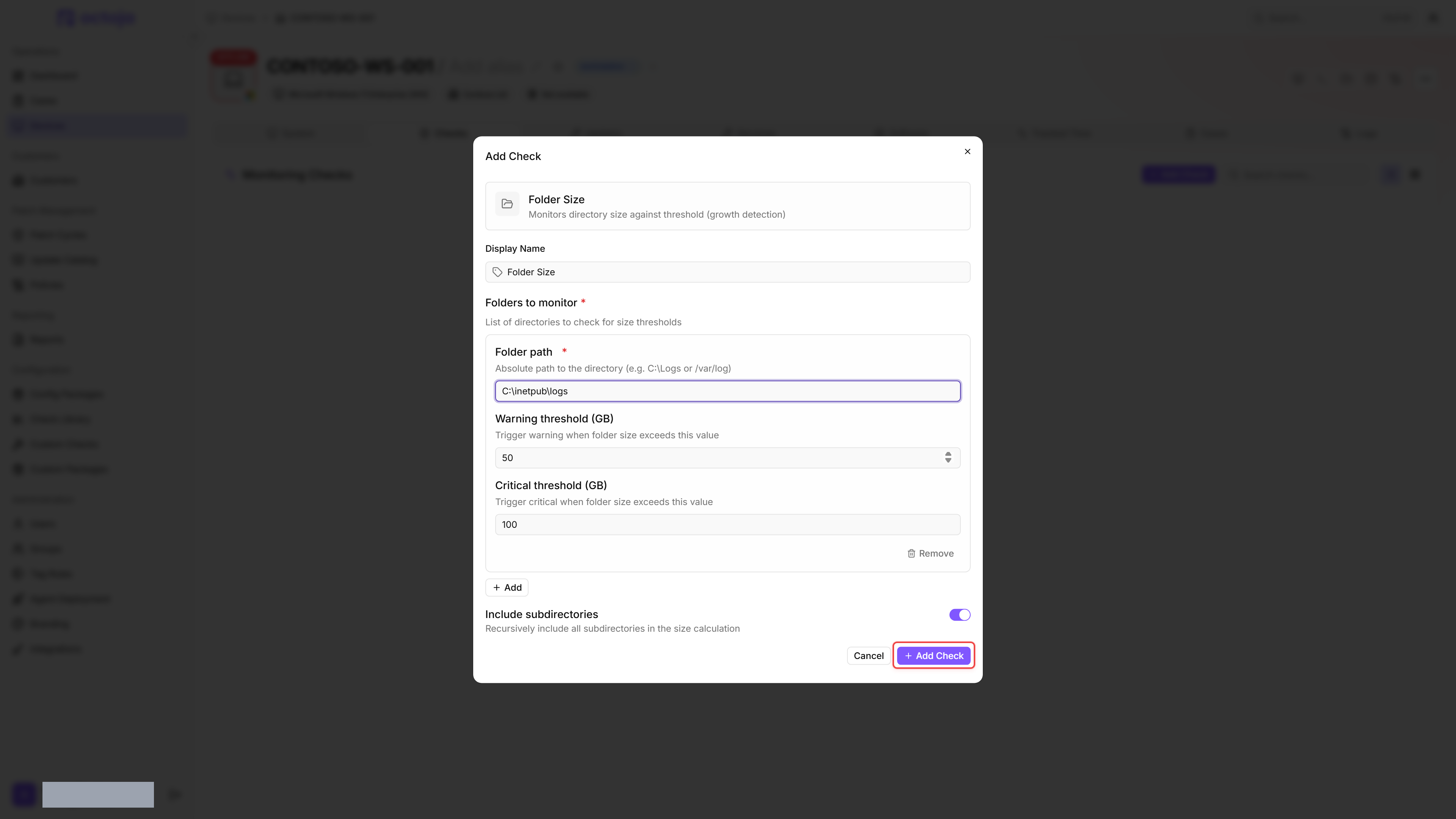Viewport: 1456px width, 819px height.
Task: Close the Add Check dialog with X
Action: [967, 152]
